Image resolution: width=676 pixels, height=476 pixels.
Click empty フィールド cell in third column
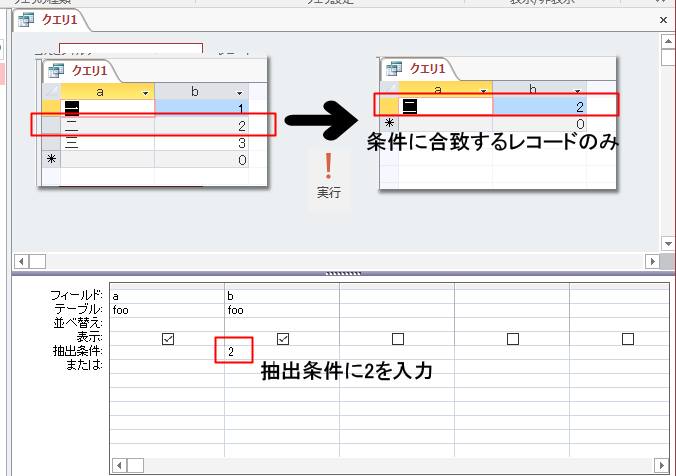[x=397, y=296]
